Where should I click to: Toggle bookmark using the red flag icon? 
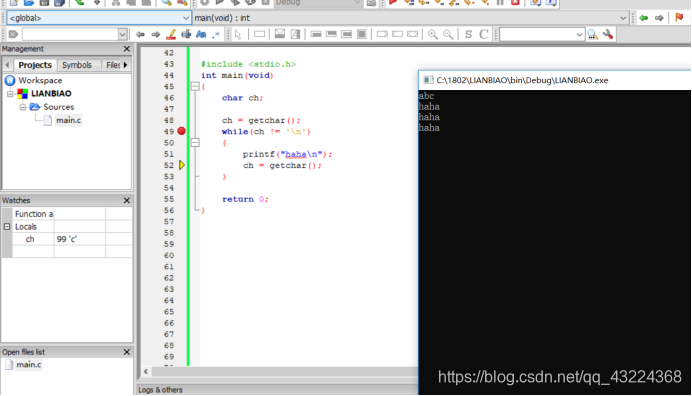(679, 18)
